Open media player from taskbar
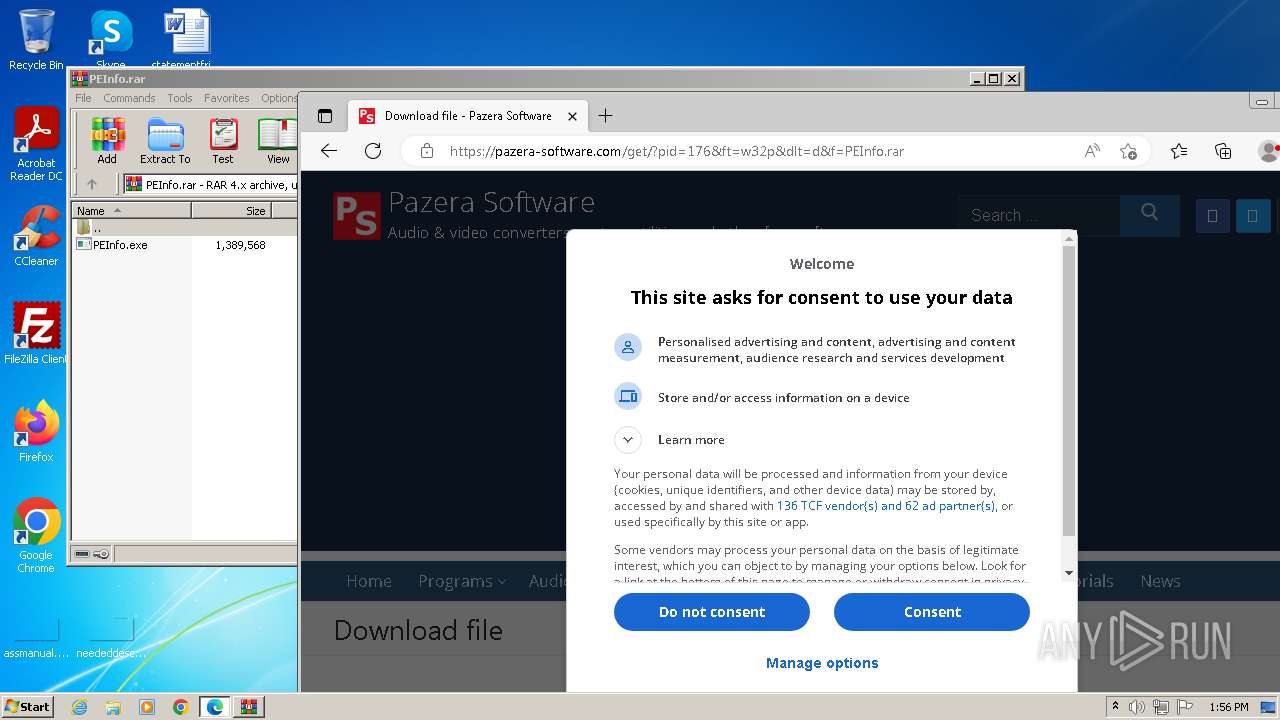Screen dimensions: 1280x720 pyautogui.click(x=147, y=707)
